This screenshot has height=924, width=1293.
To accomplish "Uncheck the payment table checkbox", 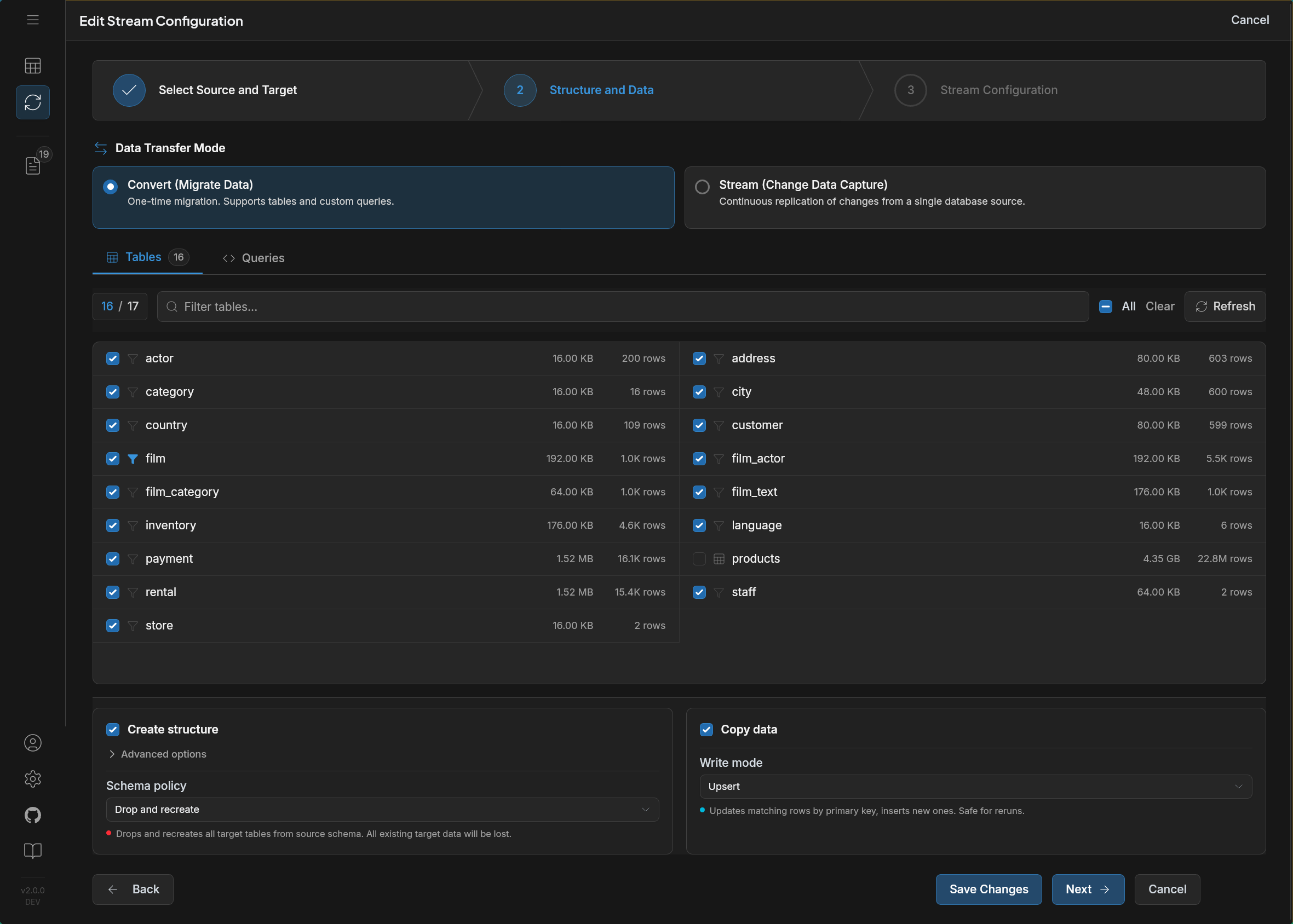I will (113, 559).
